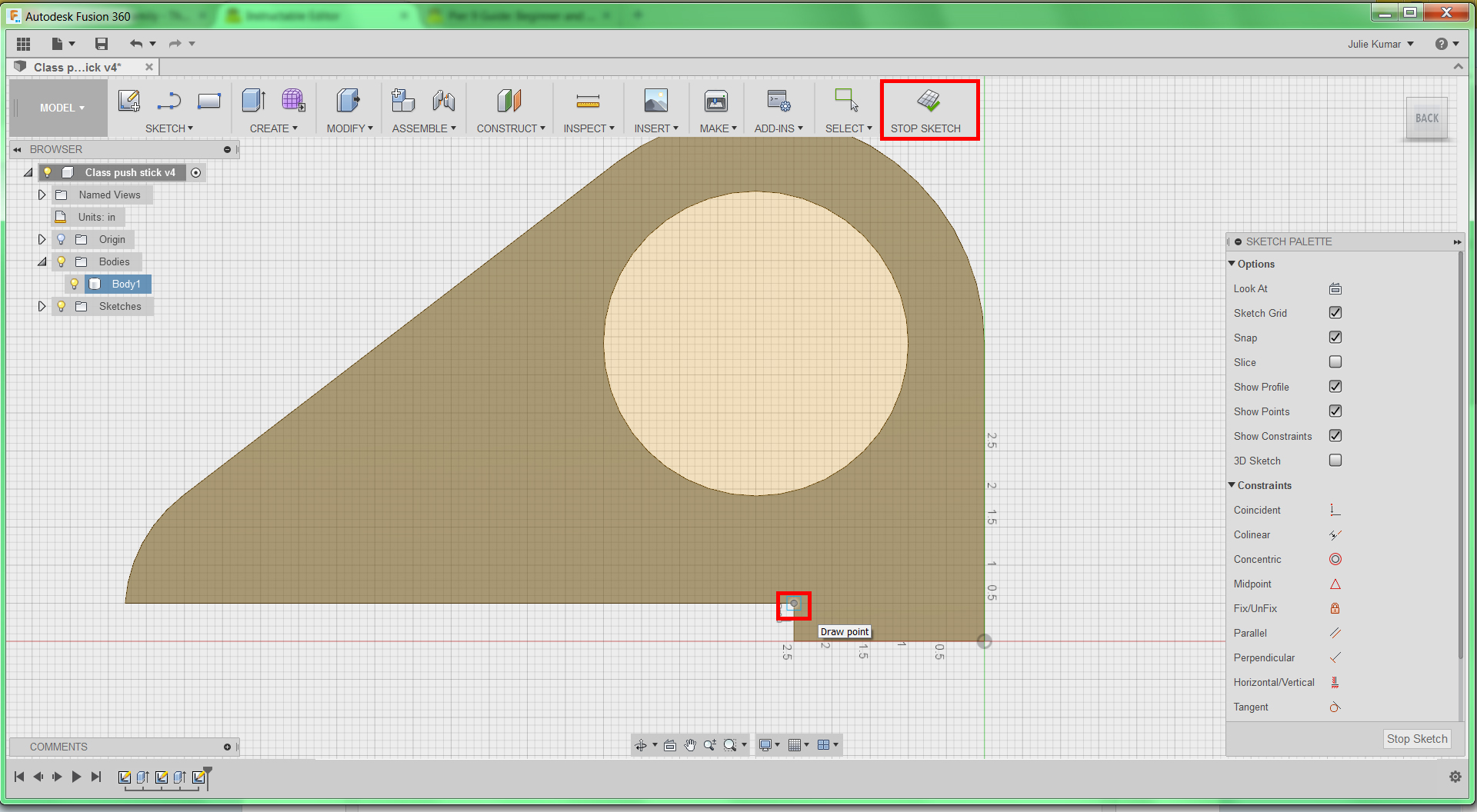Open the CREATE menu

(x=273, y=128)
